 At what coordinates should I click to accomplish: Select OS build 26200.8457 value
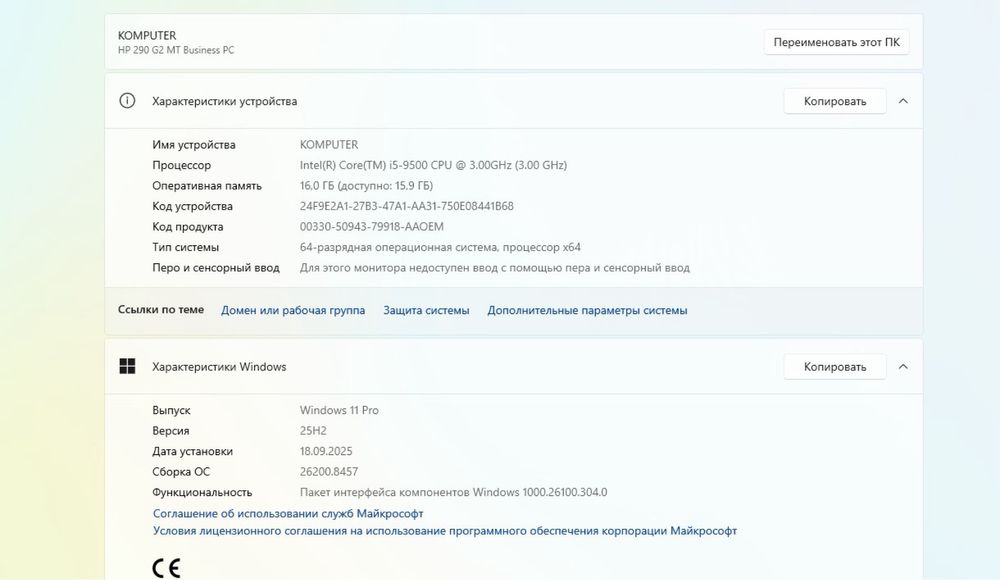point(329,472)
